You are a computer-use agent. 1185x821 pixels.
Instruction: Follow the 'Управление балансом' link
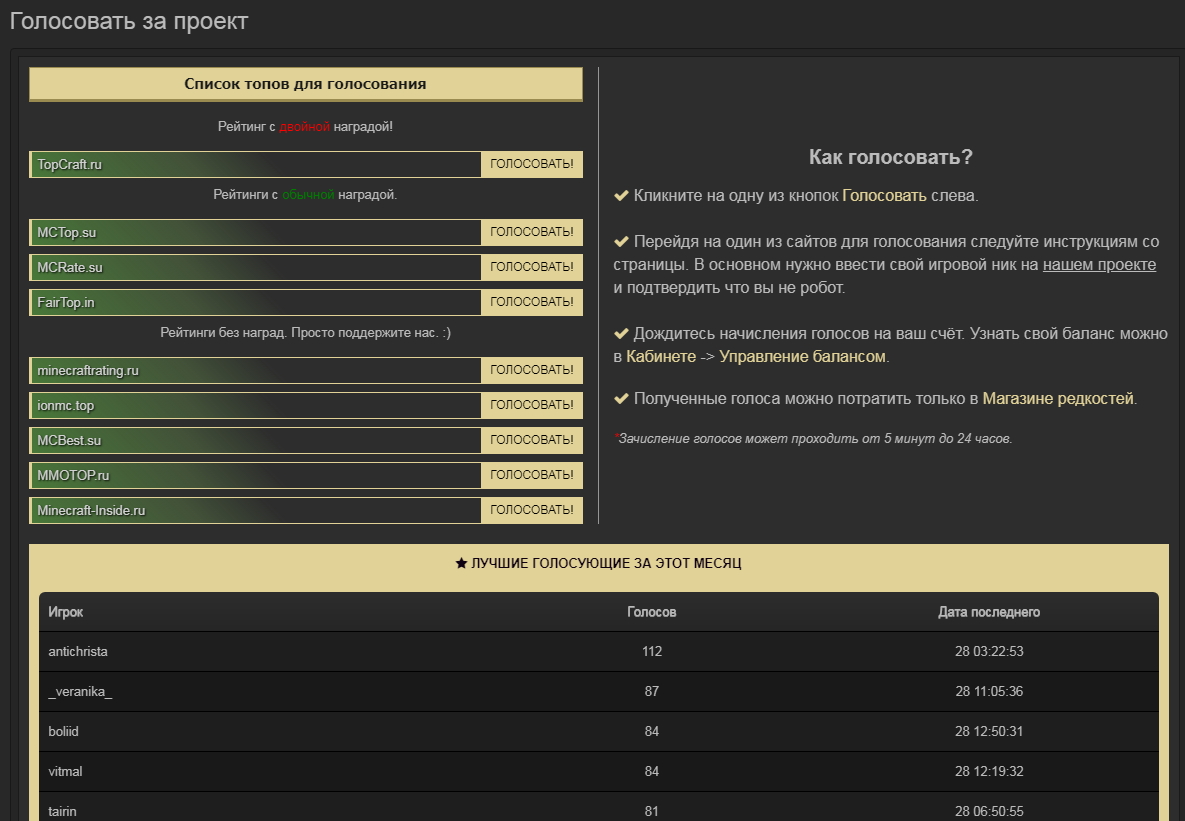(802, 356)
